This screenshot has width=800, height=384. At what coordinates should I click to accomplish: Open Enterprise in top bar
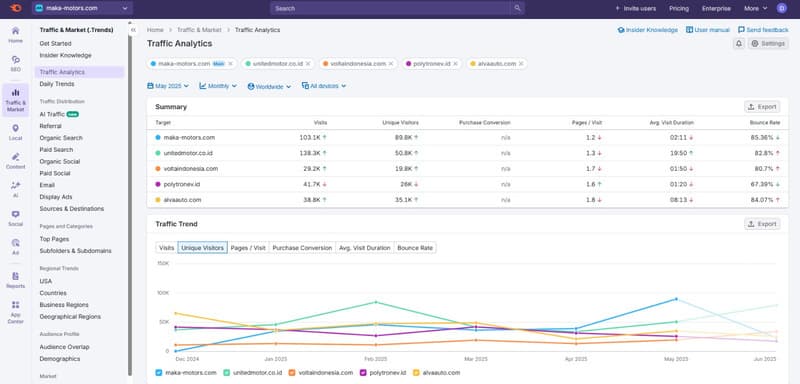click(716, 8)
